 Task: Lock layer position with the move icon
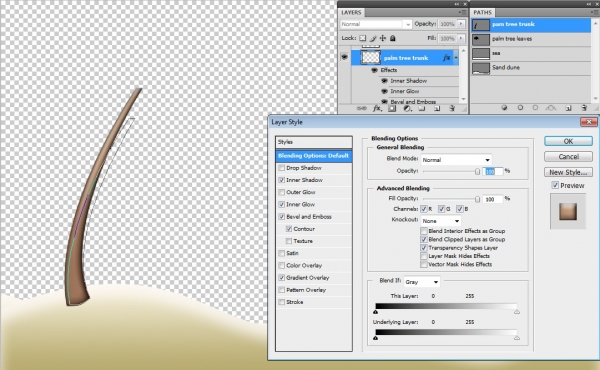coord(383,38)
